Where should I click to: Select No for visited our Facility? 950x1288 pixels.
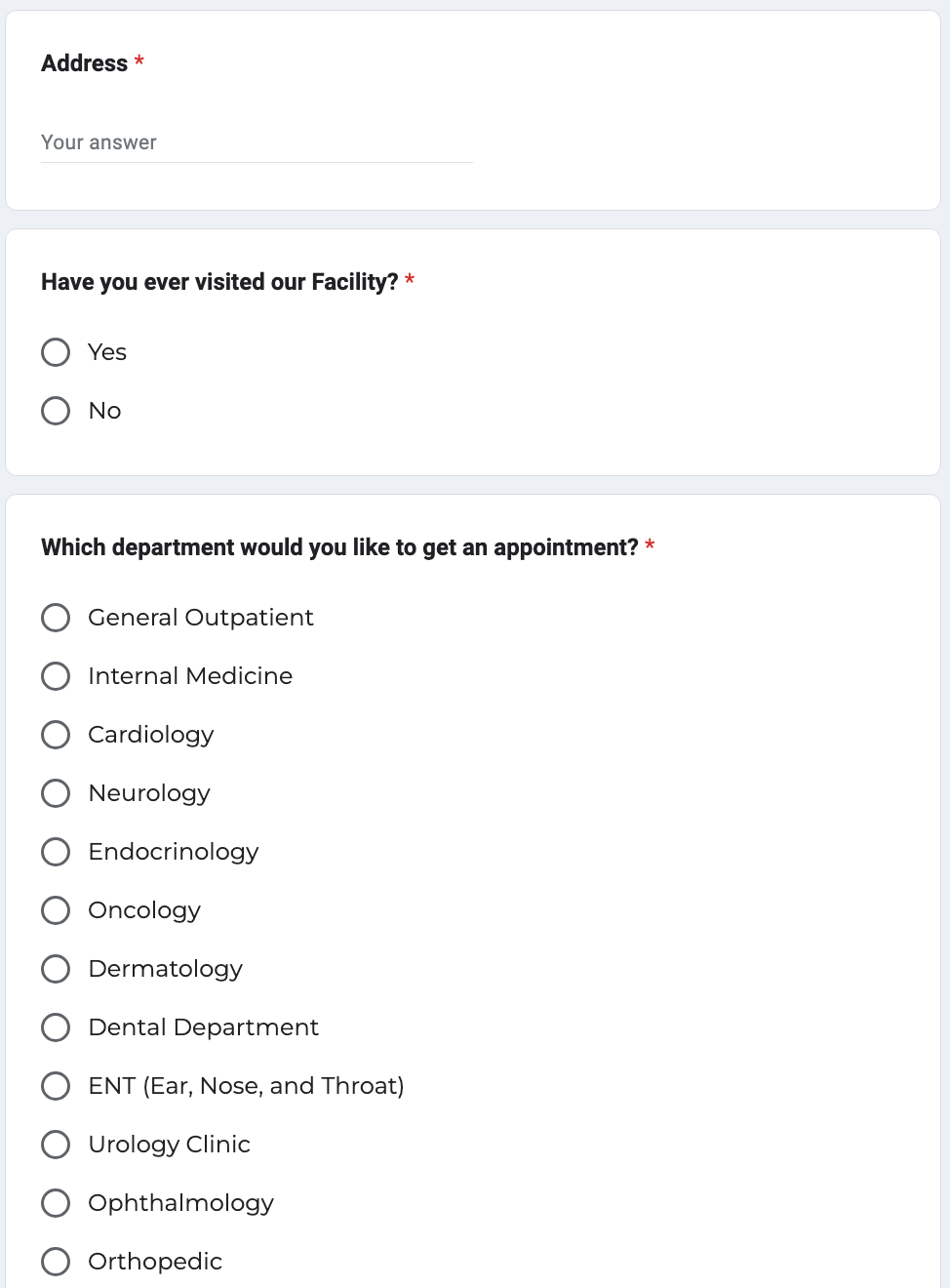[56, 411]
